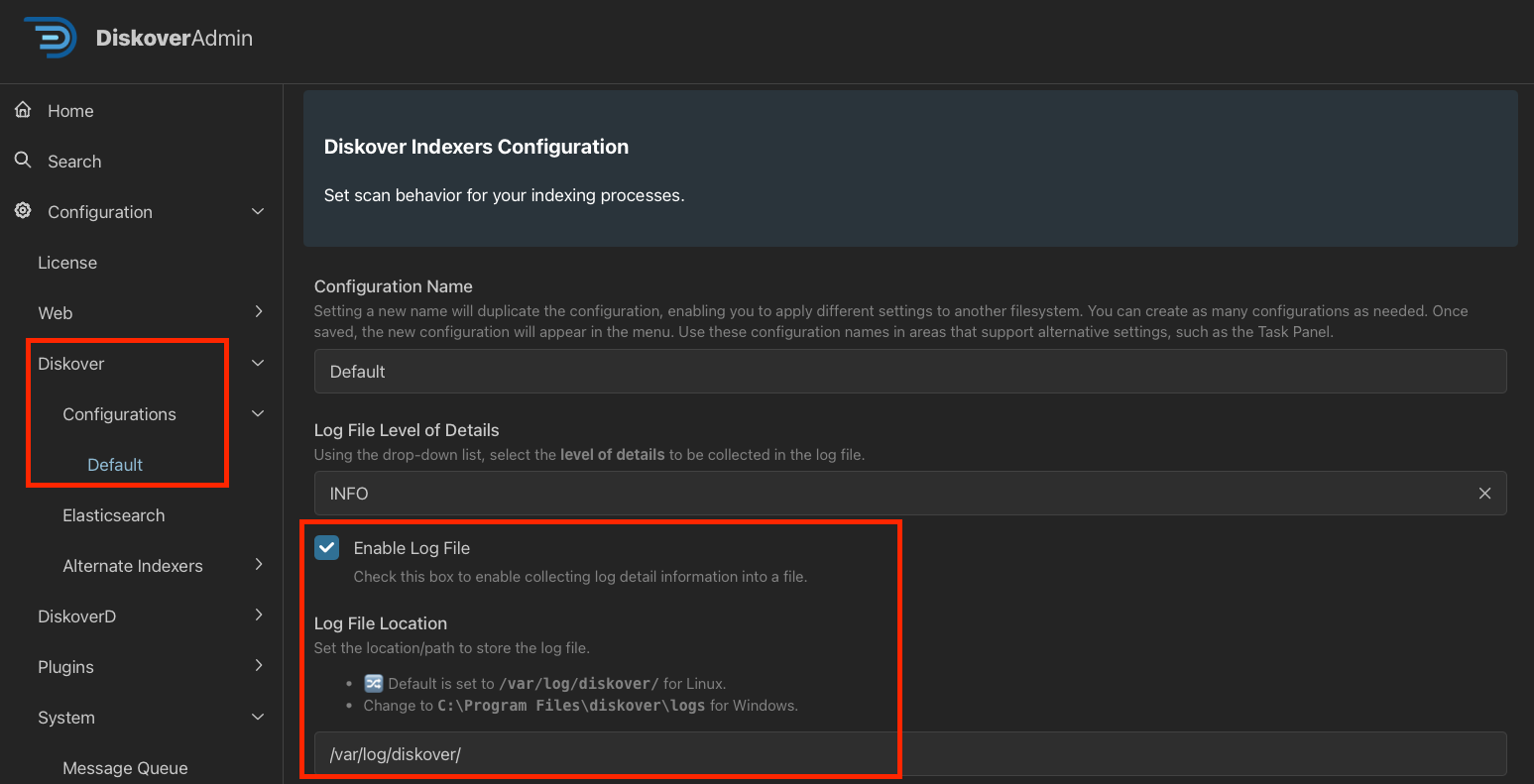Select the Default configuration in the sidebar

tap(114, 464)
